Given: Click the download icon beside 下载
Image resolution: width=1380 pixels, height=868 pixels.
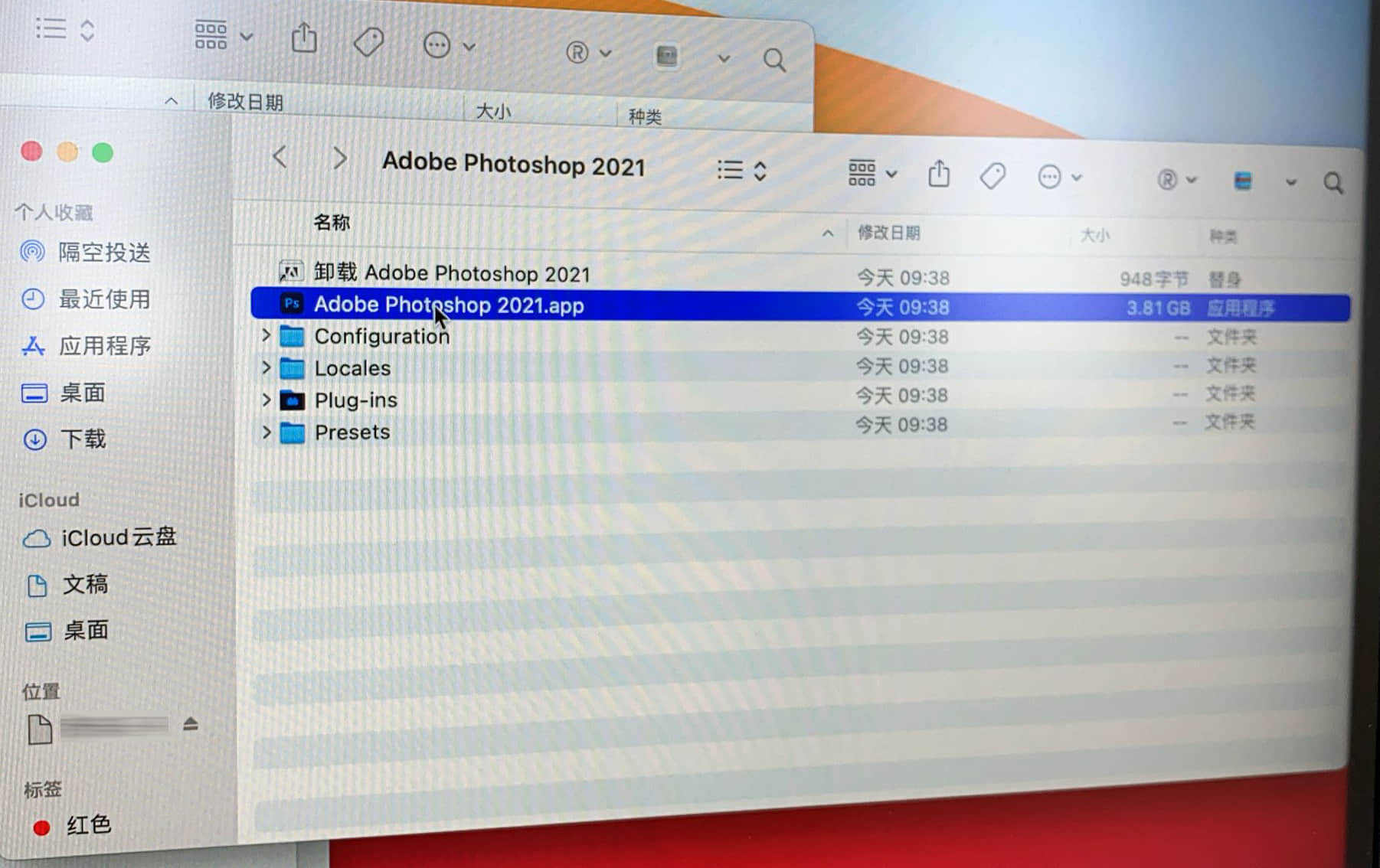Looking at the screenshot, I should 34,439.
